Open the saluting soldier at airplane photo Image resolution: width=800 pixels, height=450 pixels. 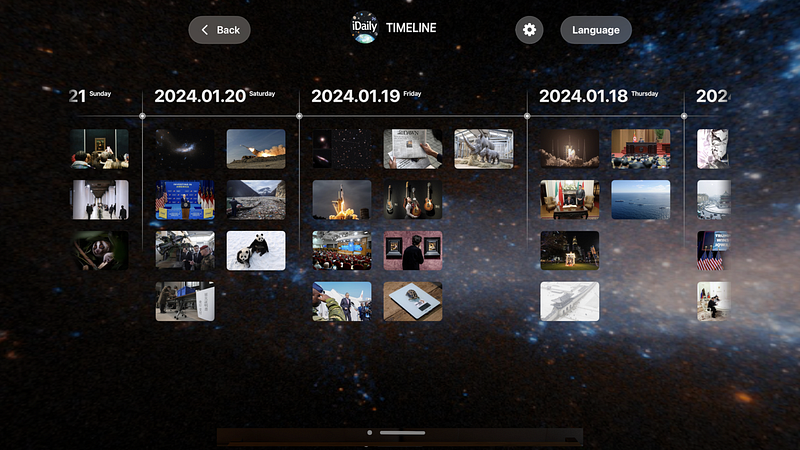(342, 302)
